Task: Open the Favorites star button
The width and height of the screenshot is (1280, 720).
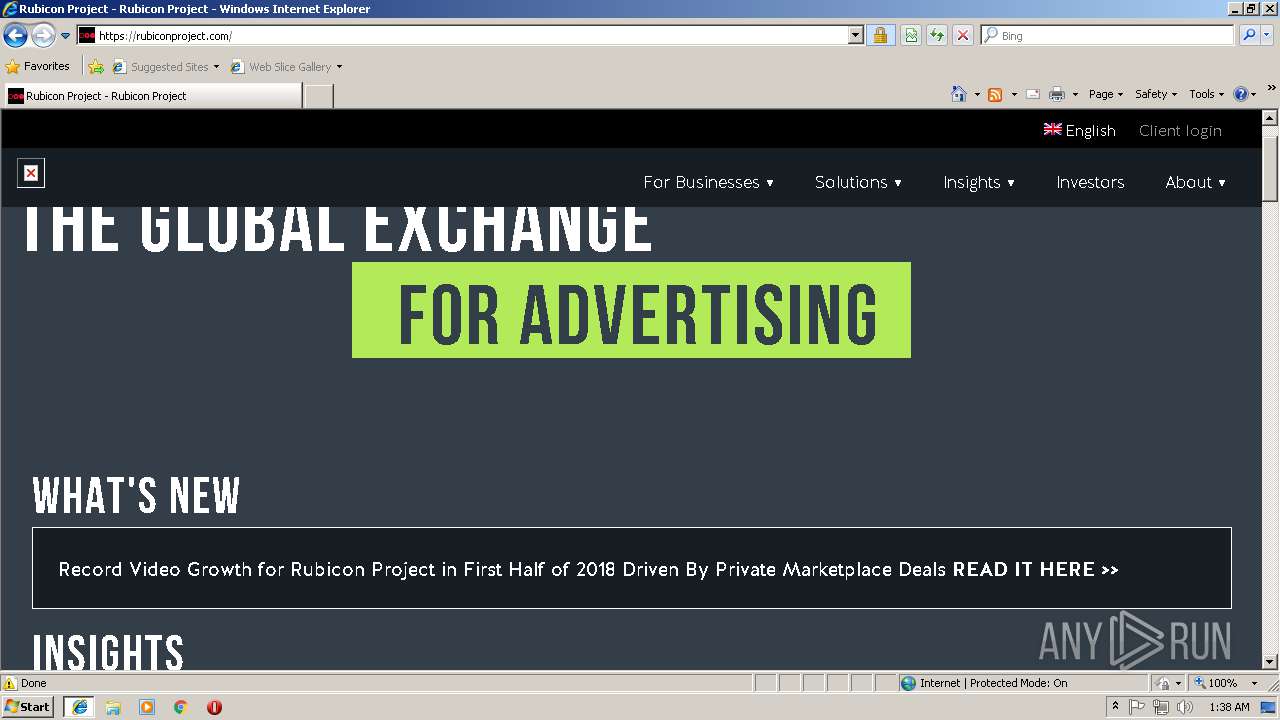Action: click(x=38, y=67)
